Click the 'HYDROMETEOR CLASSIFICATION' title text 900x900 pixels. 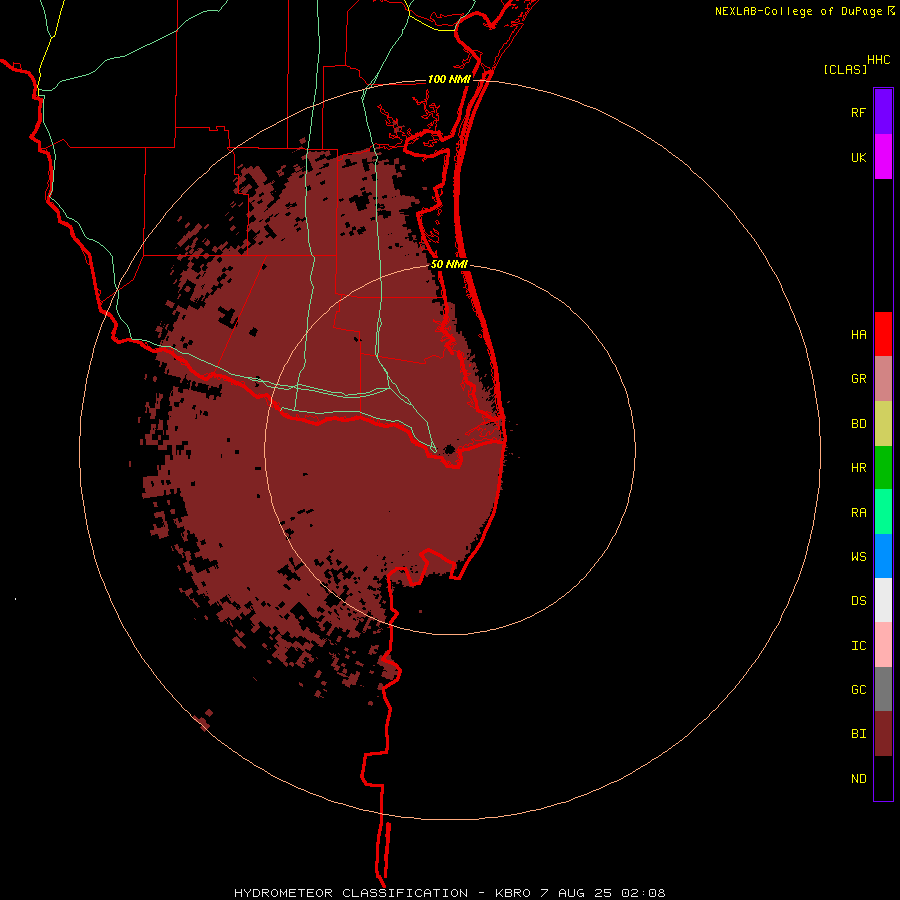click(351, 893)
